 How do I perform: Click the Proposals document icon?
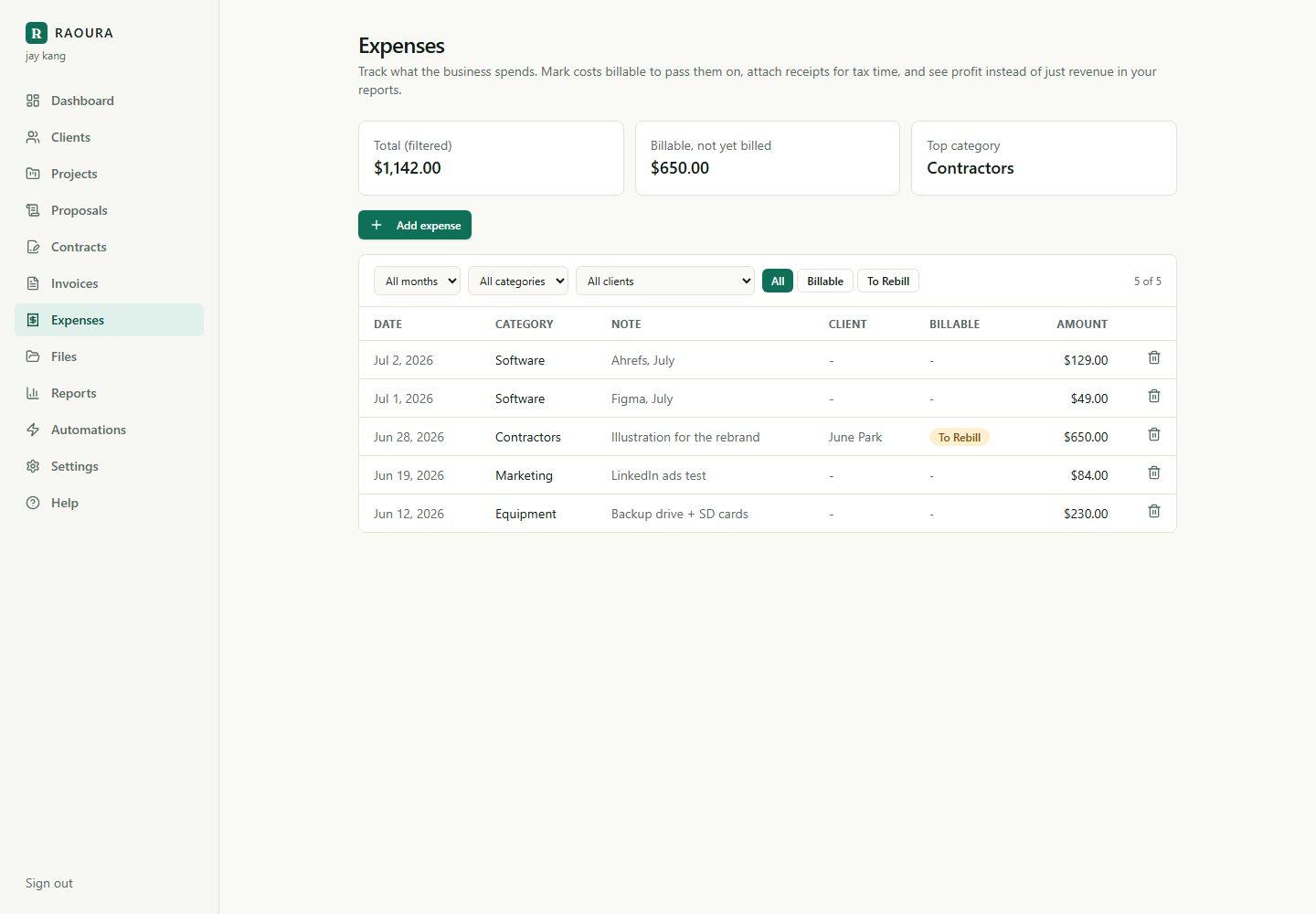[33, 210]
